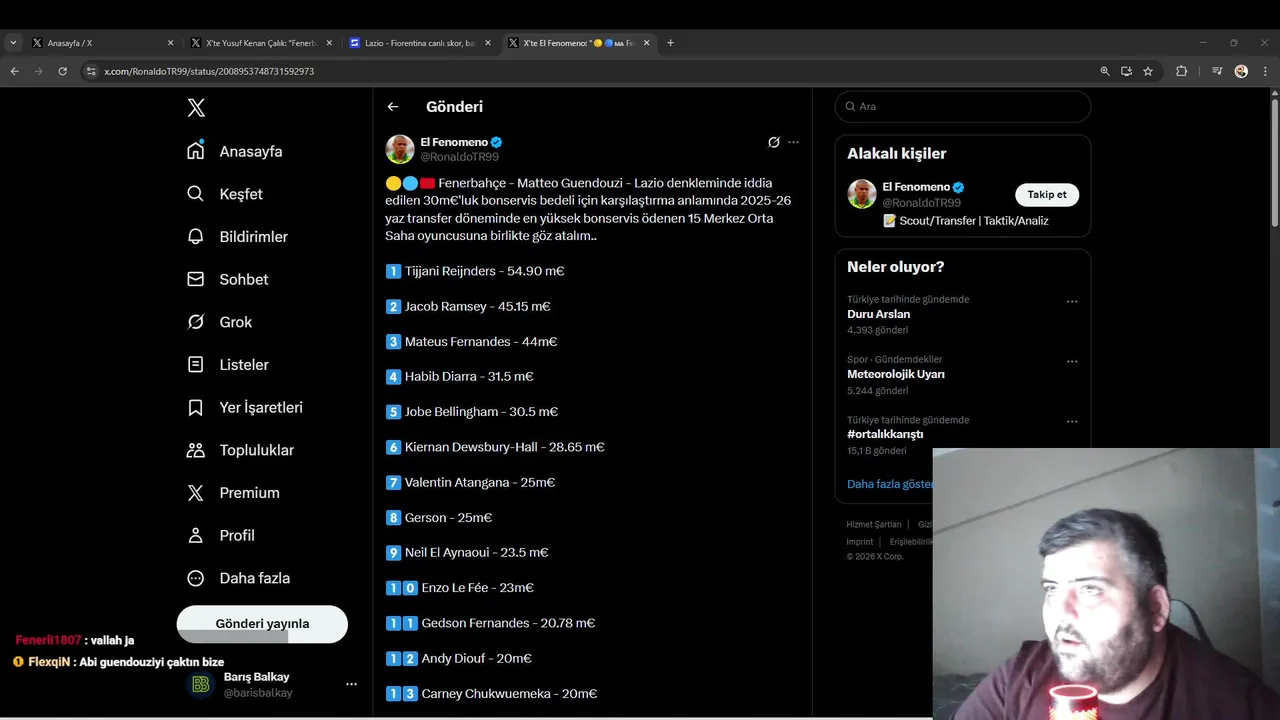Open Topluluklar people icon
The width and height of the screenshot is (1280, 720).
pos(196,450)
